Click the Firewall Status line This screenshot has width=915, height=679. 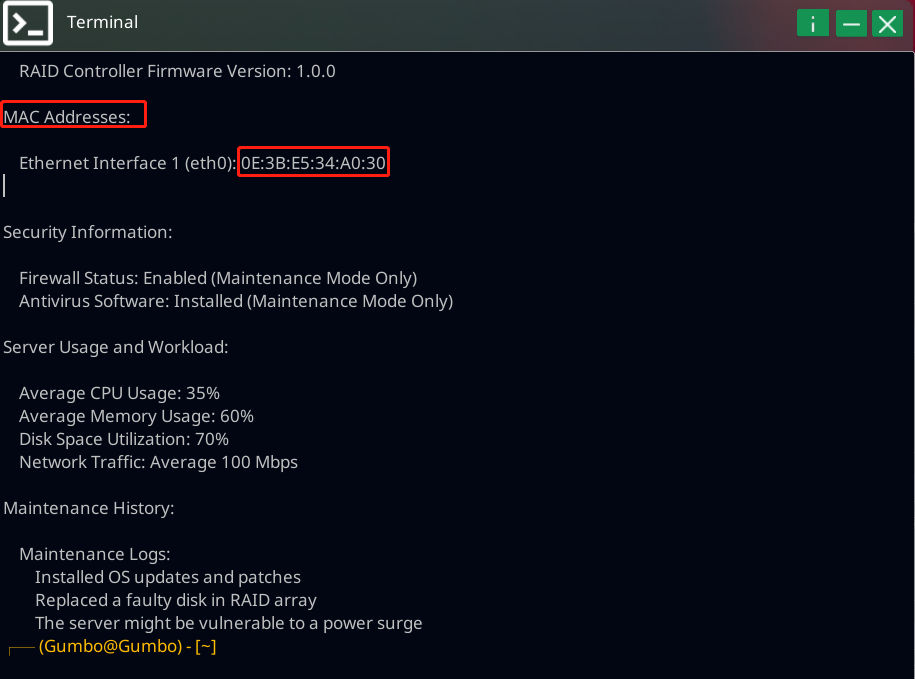point(218,278)
